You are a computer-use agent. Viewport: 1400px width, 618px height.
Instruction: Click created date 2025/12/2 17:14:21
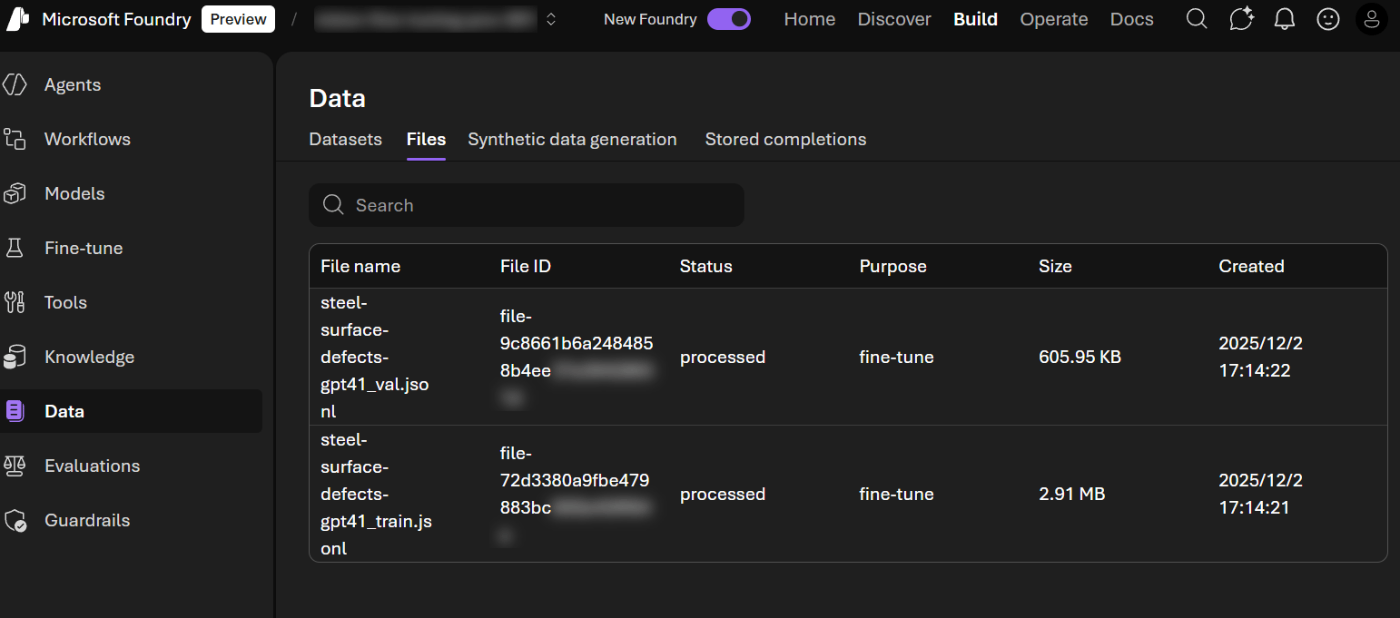1260,494
